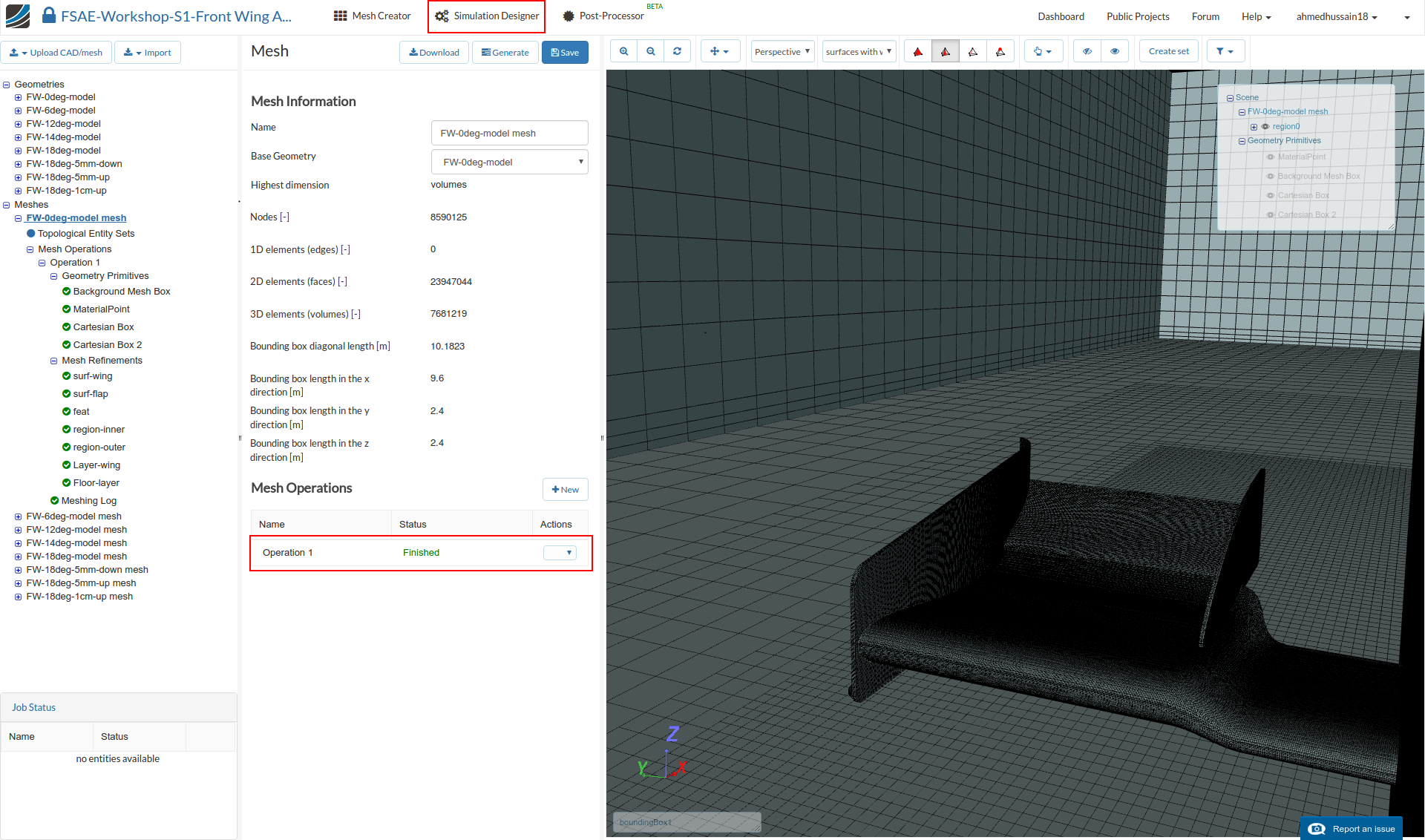Screen dimensions: 1425x840
Task: Switch to the Simulation Designer tab
Action: click(x=486, y=16)
